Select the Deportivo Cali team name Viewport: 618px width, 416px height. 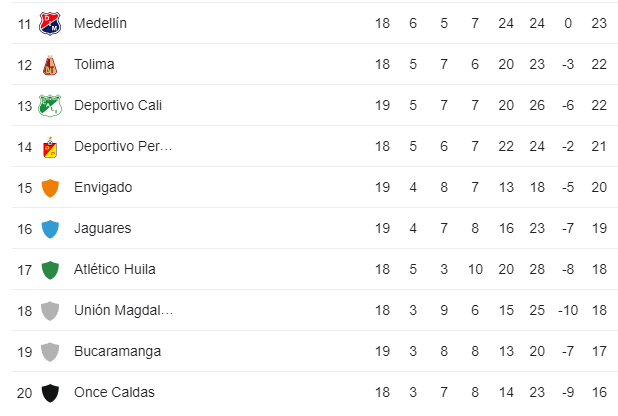coord(117,105)
